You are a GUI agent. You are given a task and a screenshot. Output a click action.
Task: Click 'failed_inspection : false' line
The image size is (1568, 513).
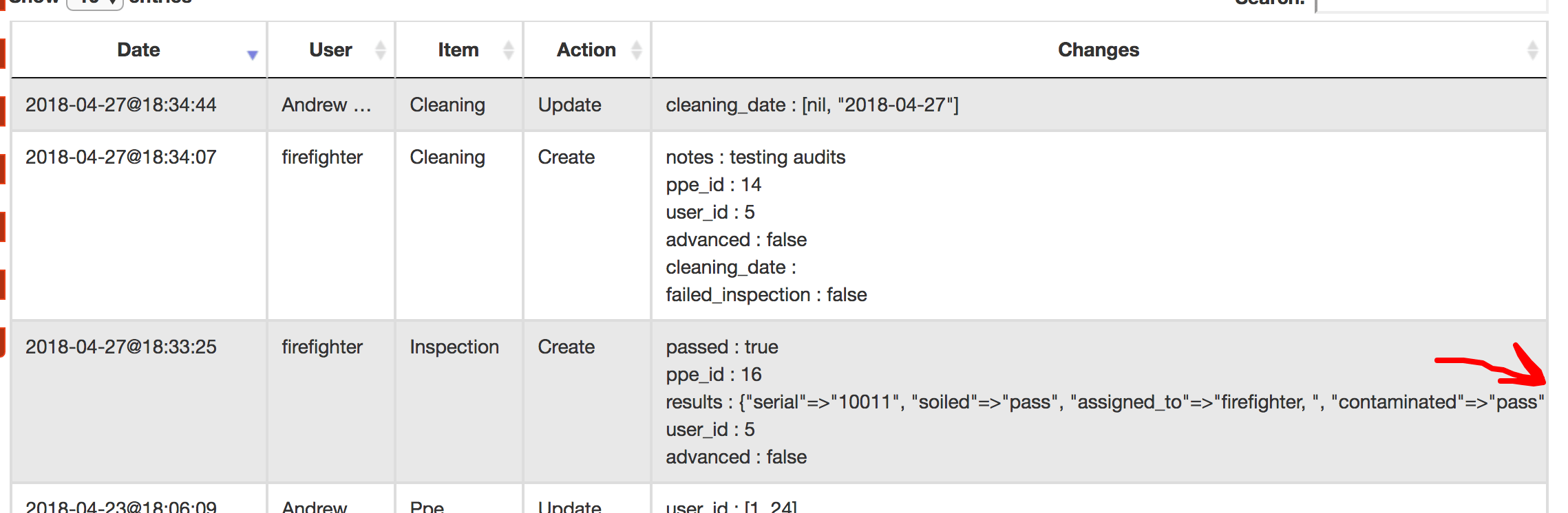(766, 294)
